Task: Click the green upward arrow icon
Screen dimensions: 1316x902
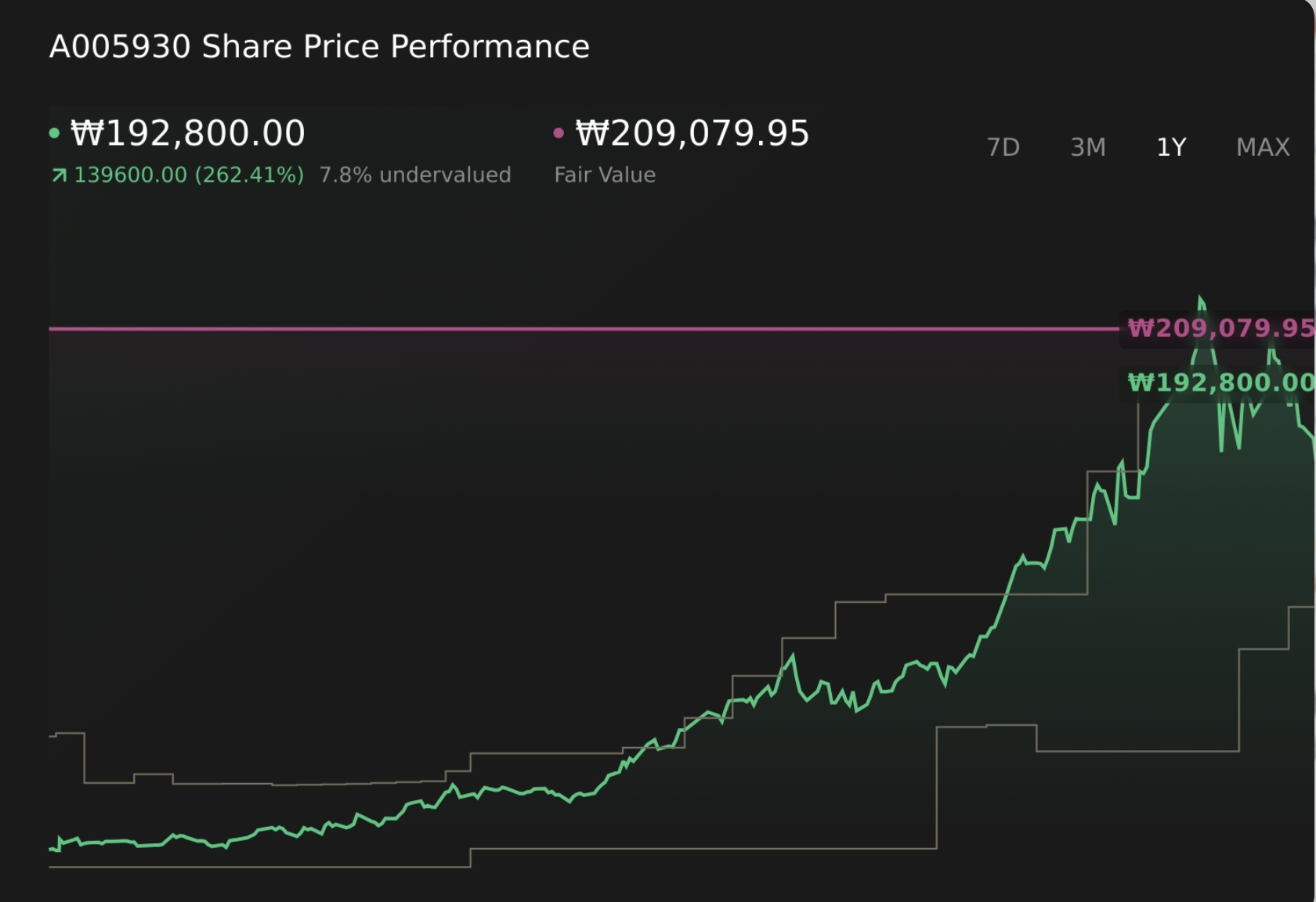Action: click(60, 175)
